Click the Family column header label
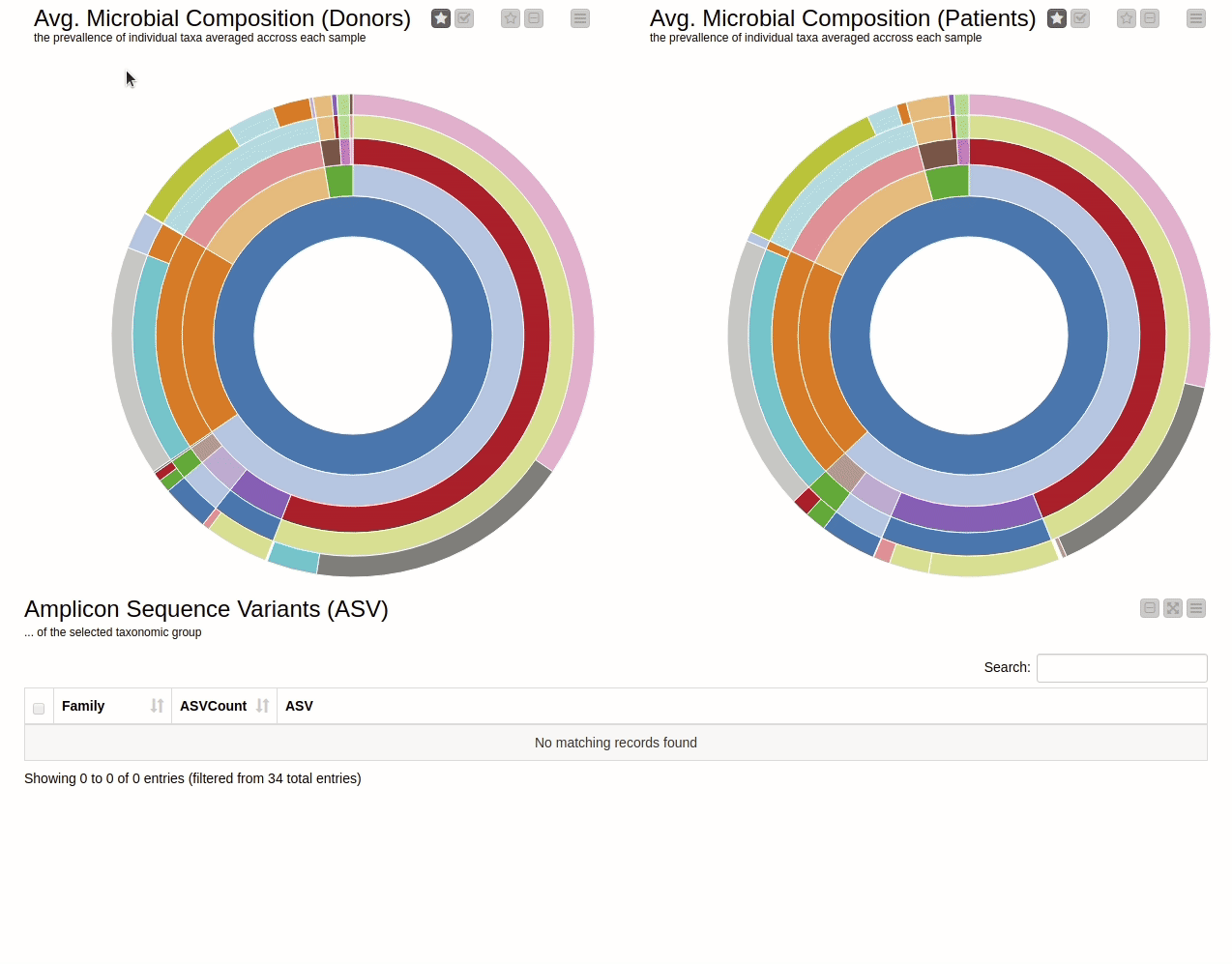 pos(83,706)
